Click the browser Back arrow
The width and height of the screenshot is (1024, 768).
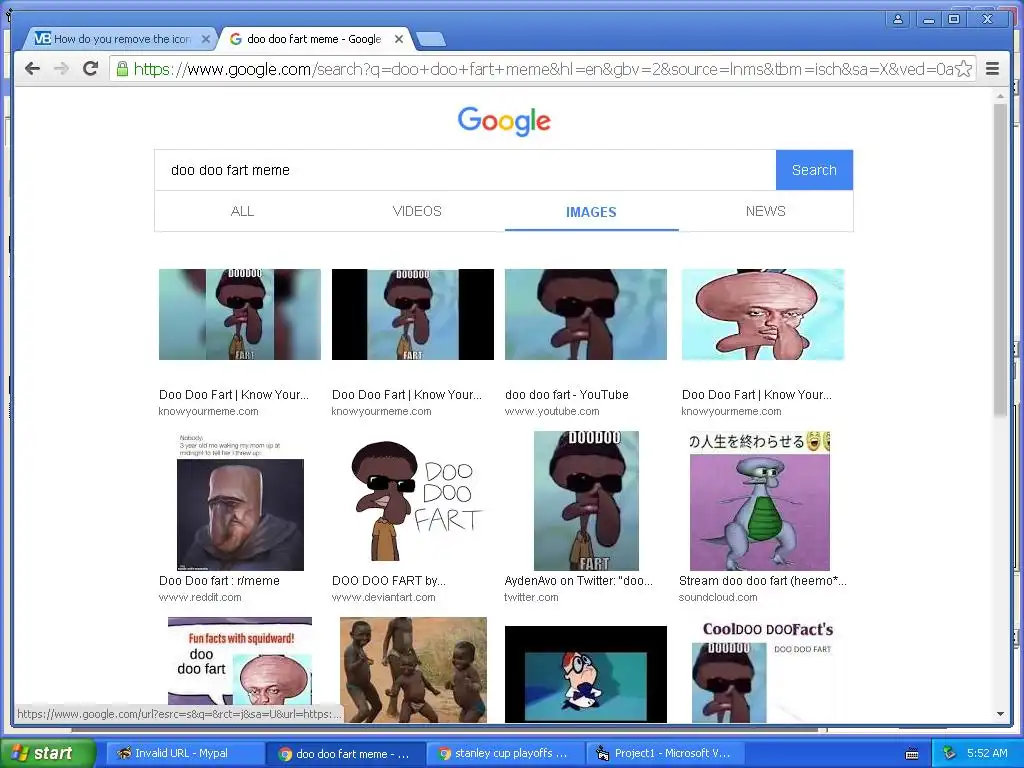(x=32, y=69)
